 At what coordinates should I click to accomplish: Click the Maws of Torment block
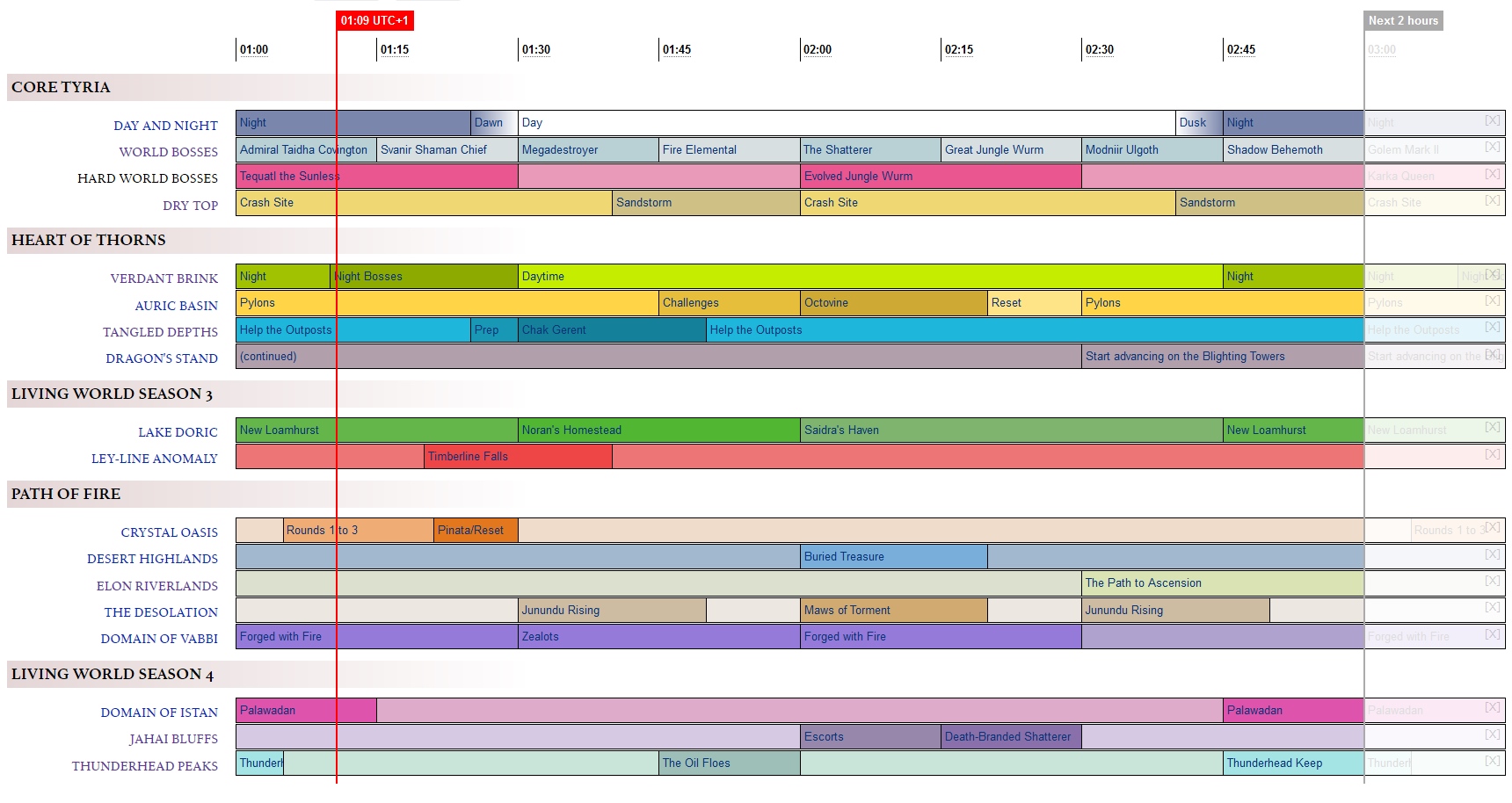click(x=894, y=610)
